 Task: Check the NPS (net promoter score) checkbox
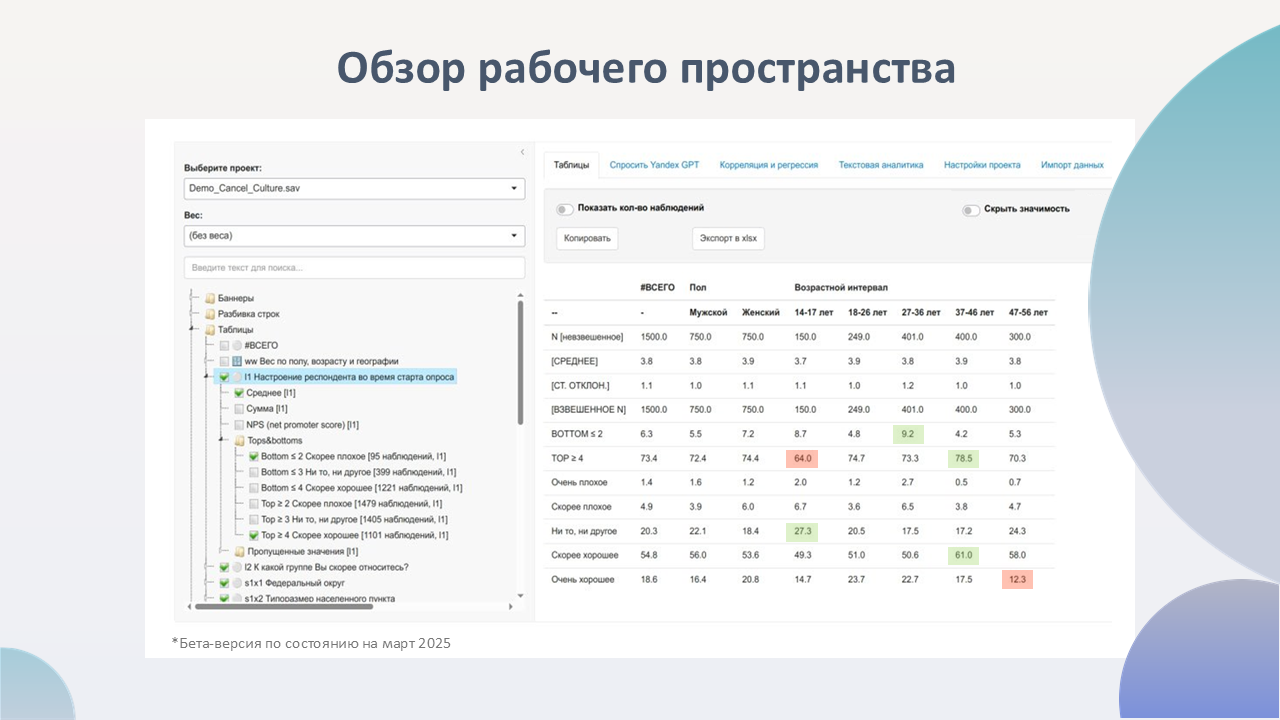pyautogui.click(x=239, y=425)
